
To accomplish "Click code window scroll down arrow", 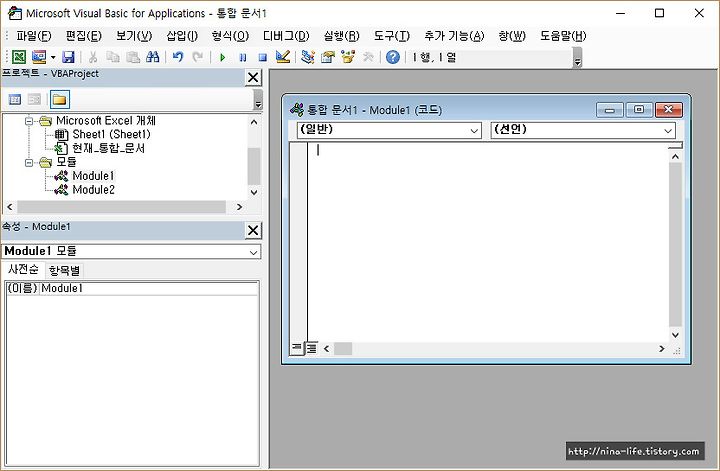I will pyautogui.click(x=675, y=335).
